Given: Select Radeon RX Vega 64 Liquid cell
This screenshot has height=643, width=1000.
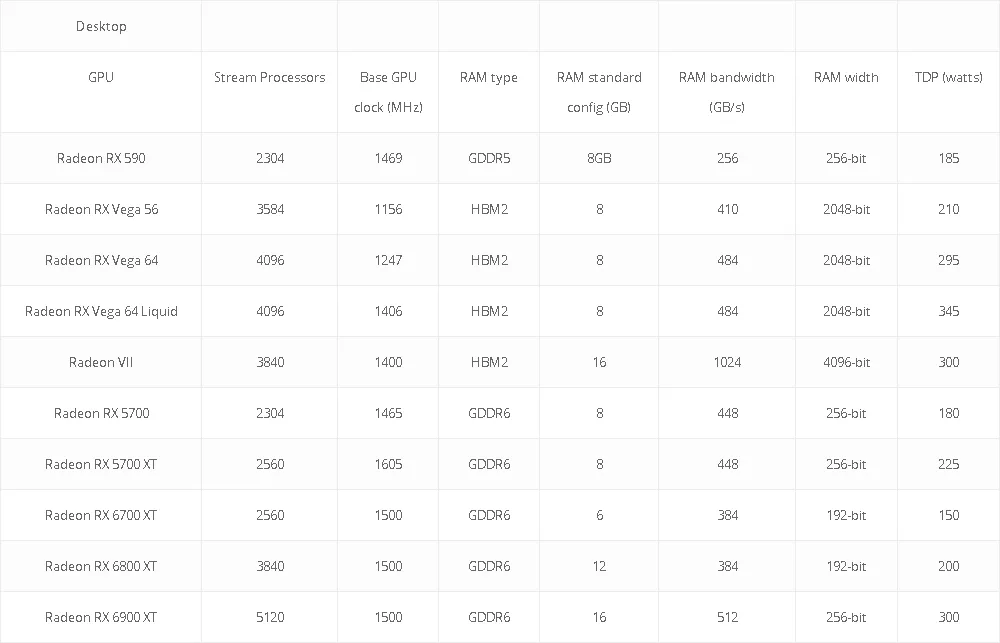Looking at the screenshot, I should (x=101, y=311).
